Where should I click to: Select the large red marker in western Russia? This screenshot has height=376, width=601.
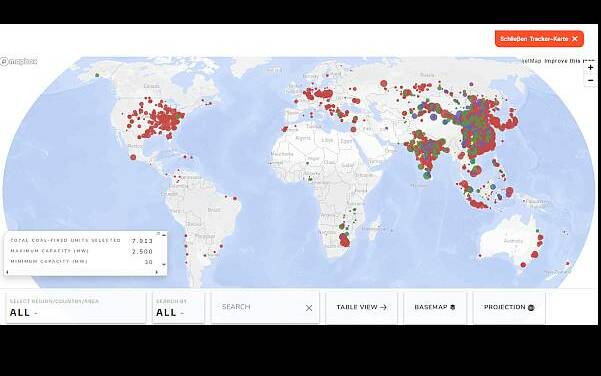coord(384,84)
